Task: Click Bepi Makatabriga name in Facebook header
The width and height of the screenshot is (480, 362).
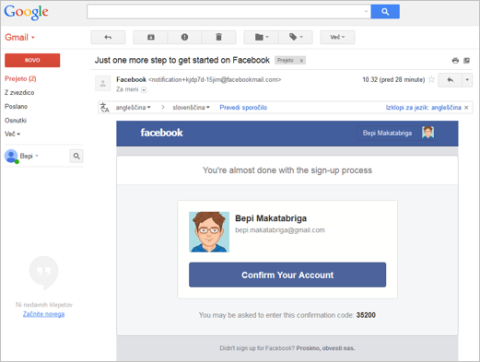Action: point(387,133)
